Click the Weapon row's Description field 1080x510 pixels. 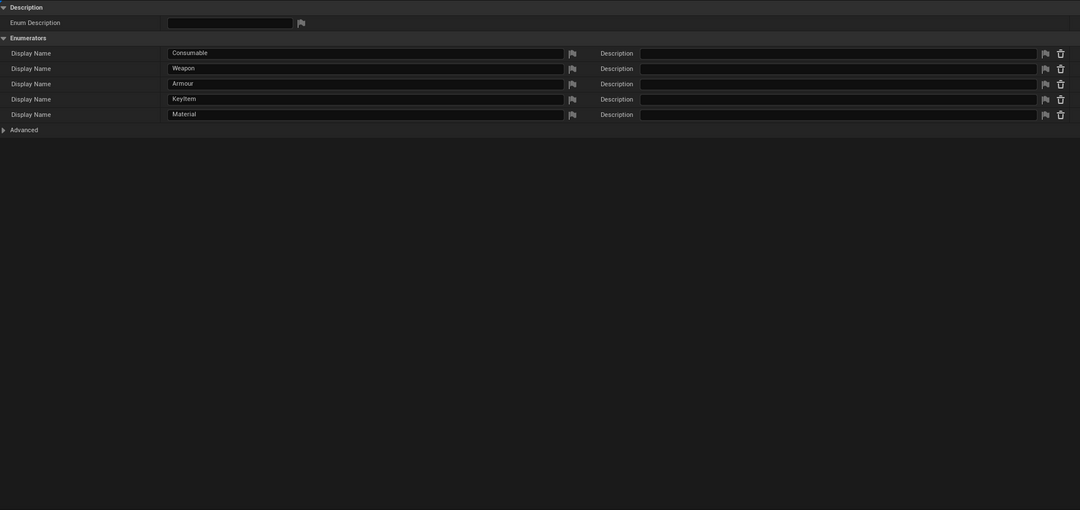pos(838,69)
